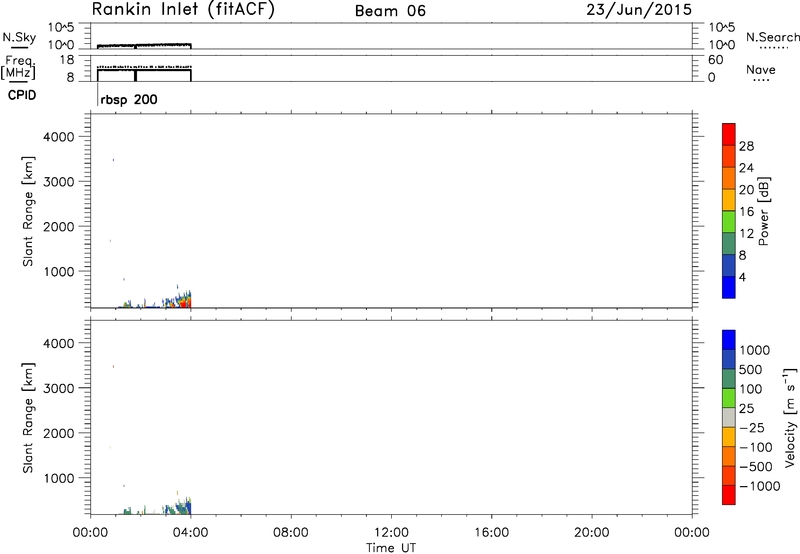Click the "Rankin Inlet (fitACF)" plot title
The height and width of the screenshot is (554, 800).
(x=183, y=10)
